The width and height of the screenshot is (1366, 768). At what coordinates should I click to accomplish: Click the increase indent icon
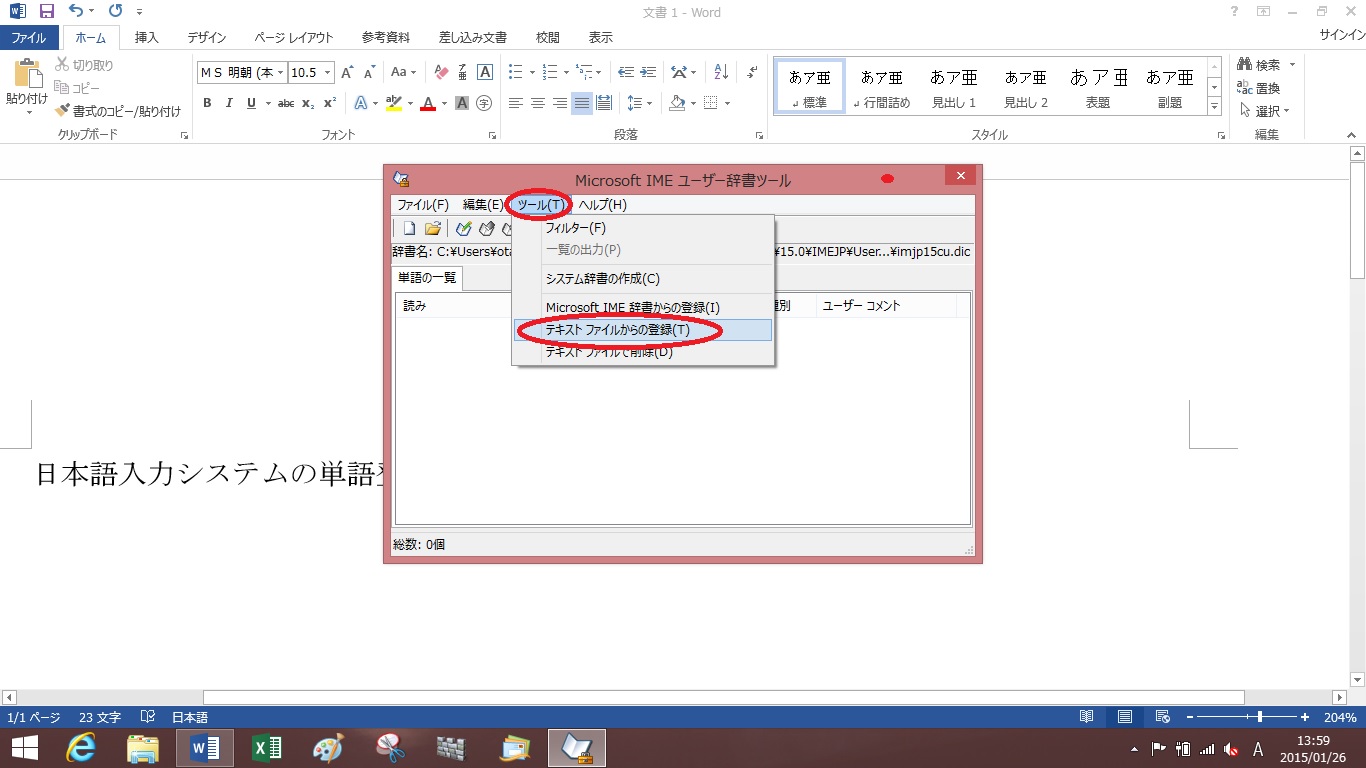pos(648,72)
